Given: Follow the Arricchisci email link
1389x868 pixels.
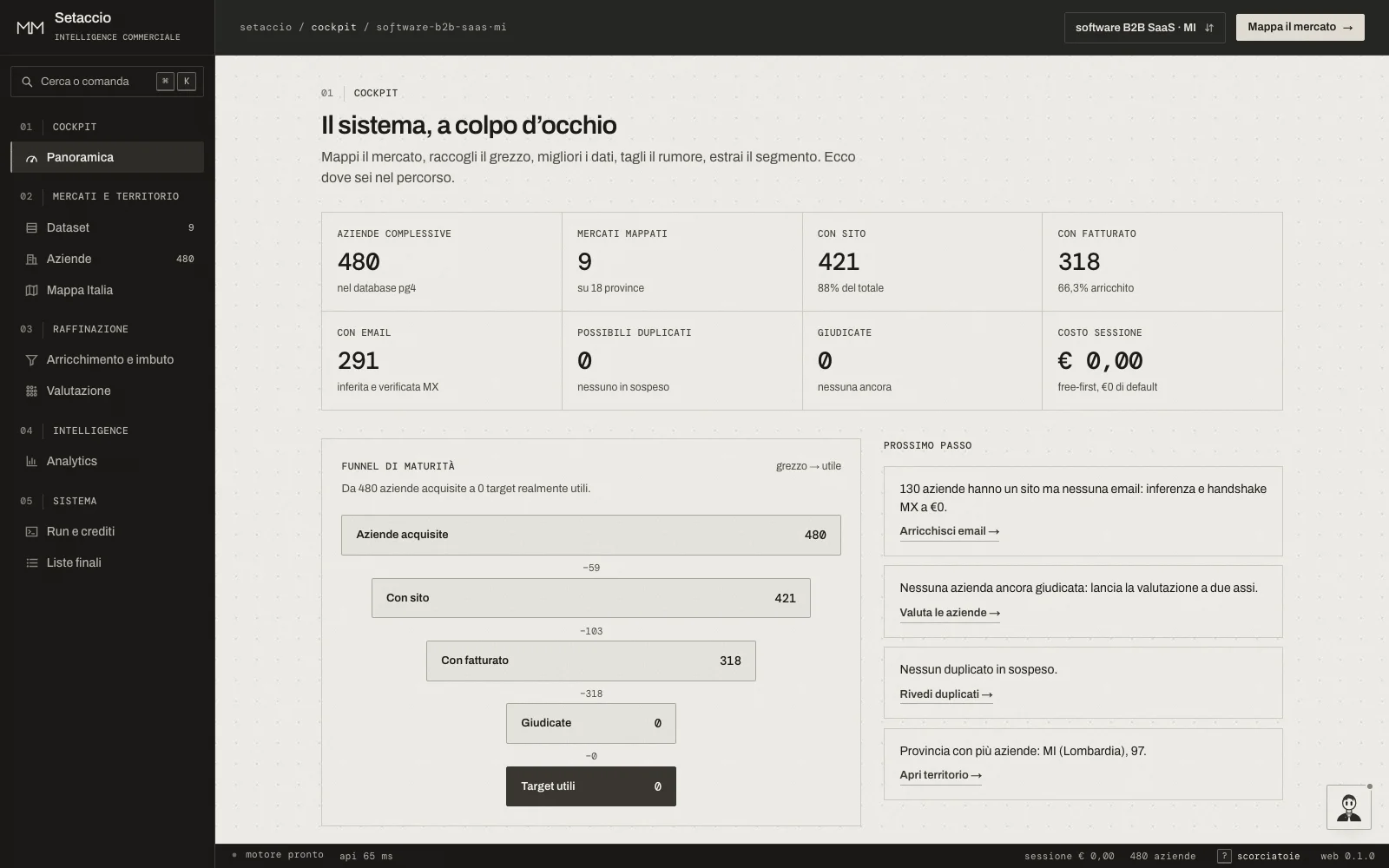Looking at the screenshot, I should [x=949, y=531].
